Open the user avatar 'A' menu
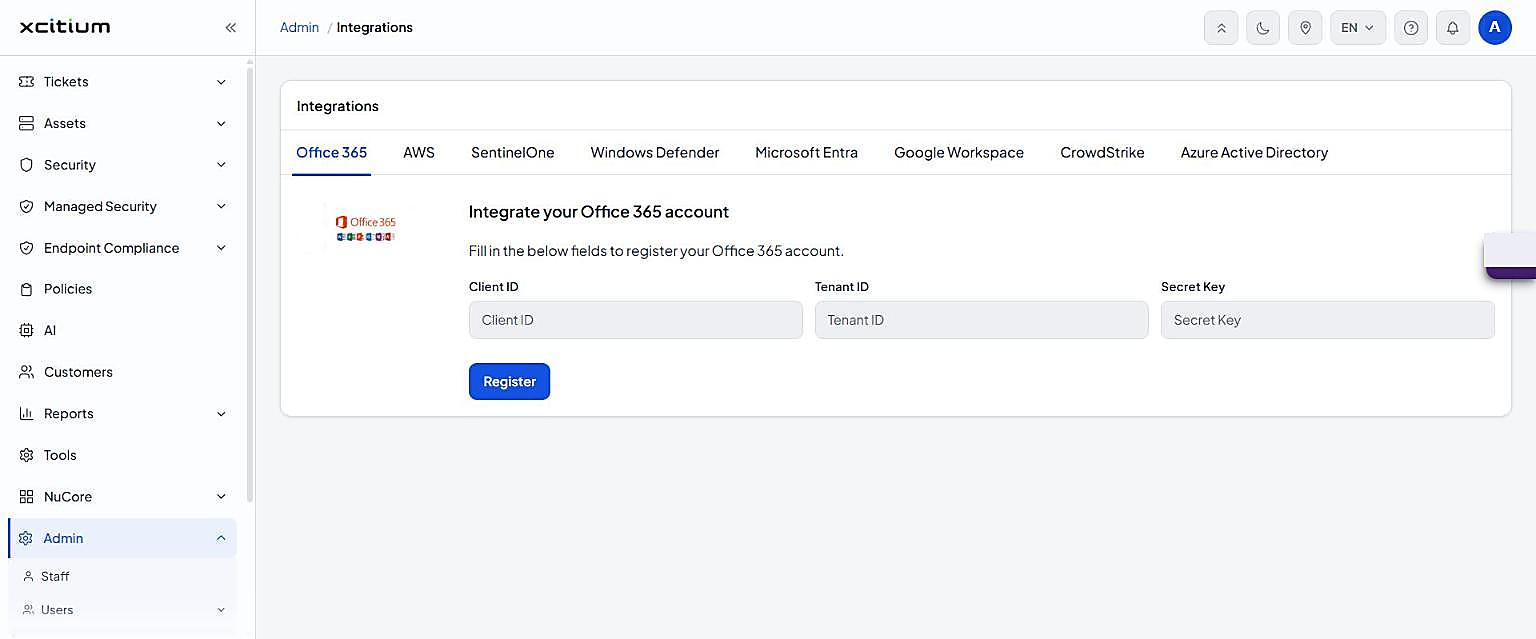The width and height of the screenshot is (1536, 639). (1495, 28)
